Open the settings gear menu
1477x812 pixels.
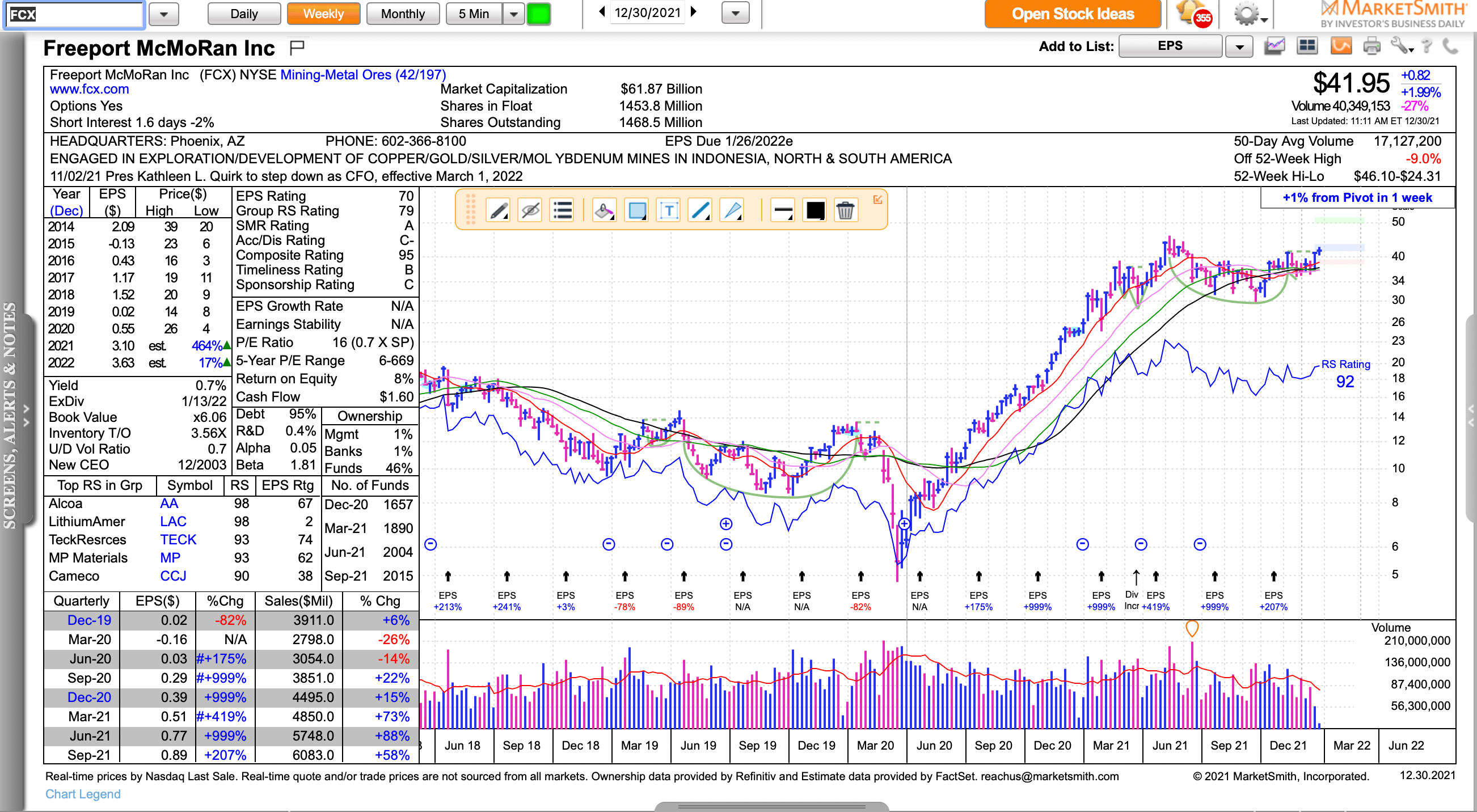pyautogui.click(x=1251, y=14)
